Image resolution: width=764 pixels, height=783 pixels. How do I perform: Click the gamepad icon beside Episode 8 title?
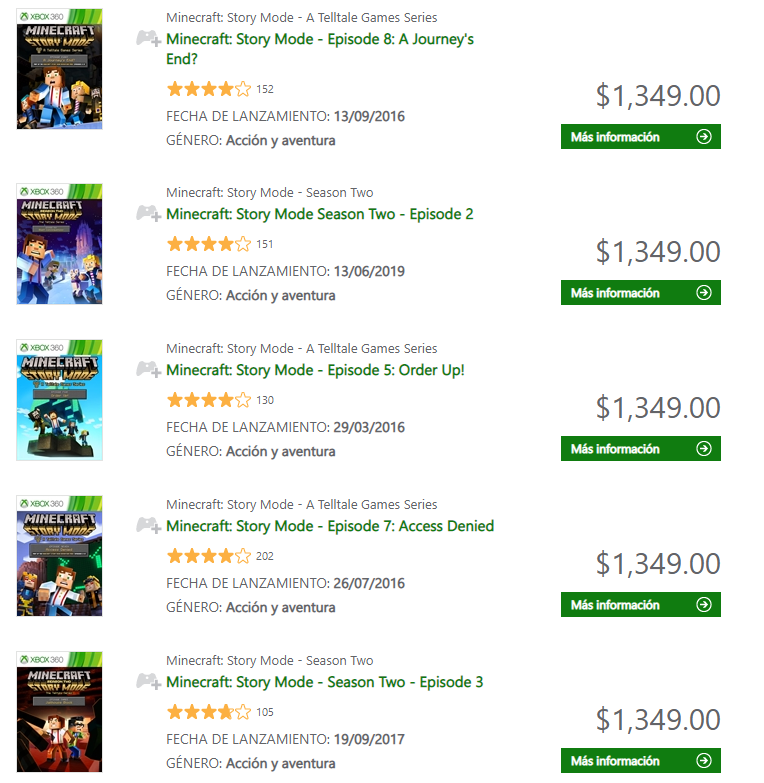(148, 39)
